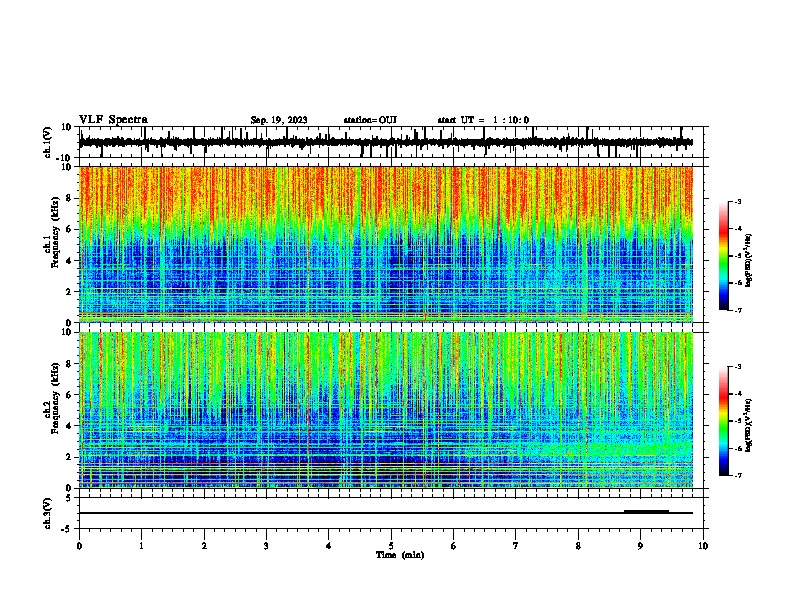Click the ch.2 spectrogram color scale bar

(724, 421)
